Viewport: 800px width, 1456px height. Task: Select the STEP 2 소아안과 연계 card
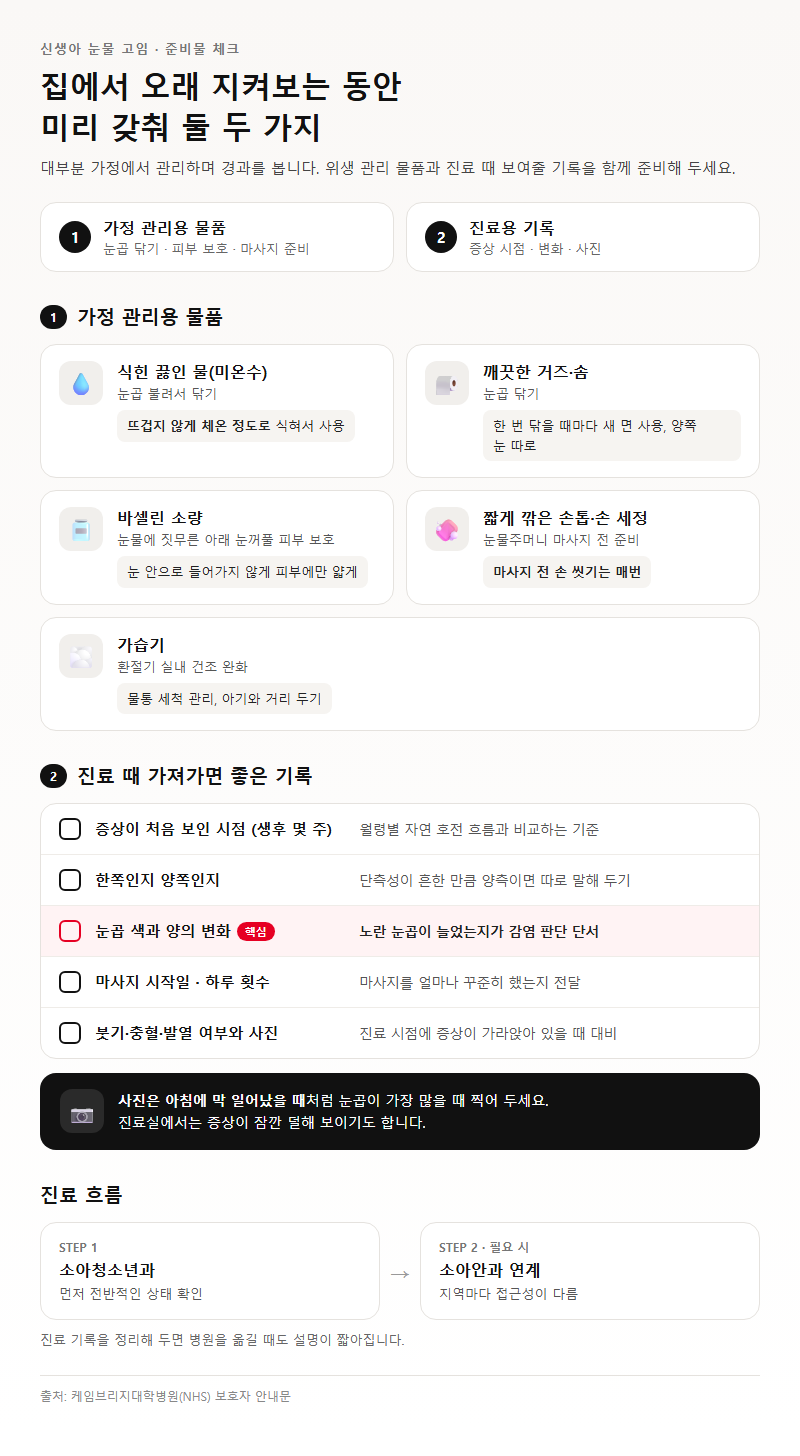tap(590, 1271)
